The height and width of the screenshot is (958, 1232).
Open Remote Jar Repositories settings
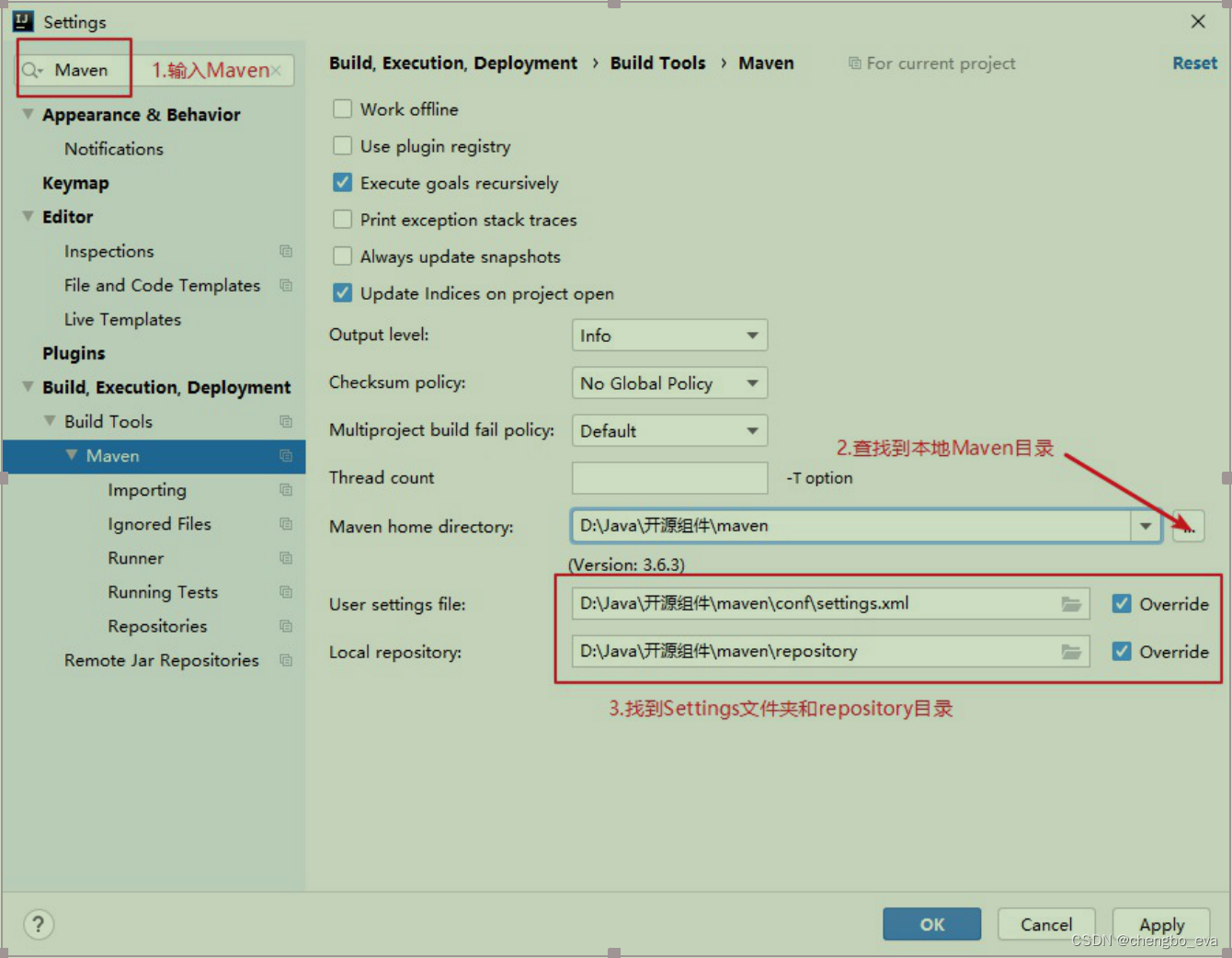click(x=162, y=660)
